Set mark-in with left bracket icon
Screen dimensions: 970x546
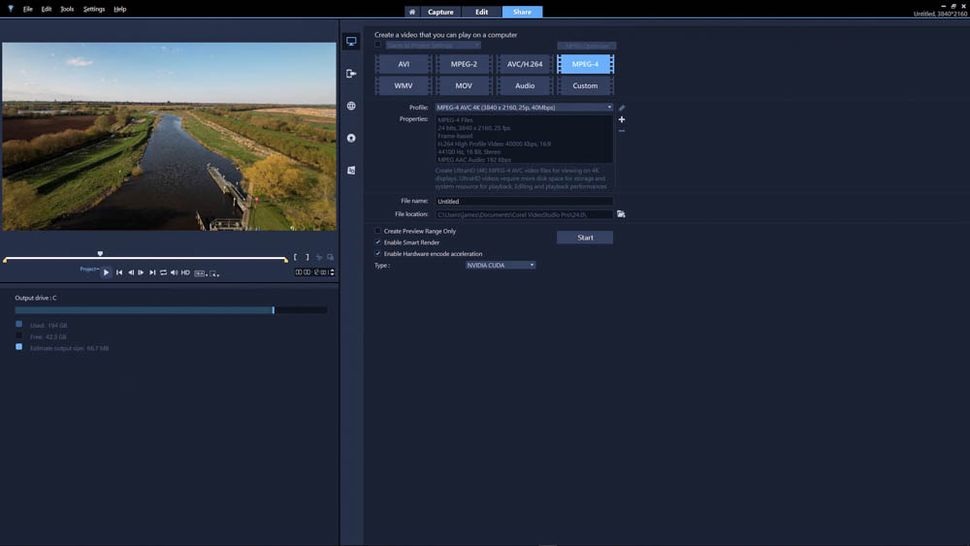(x=296, y=257)
